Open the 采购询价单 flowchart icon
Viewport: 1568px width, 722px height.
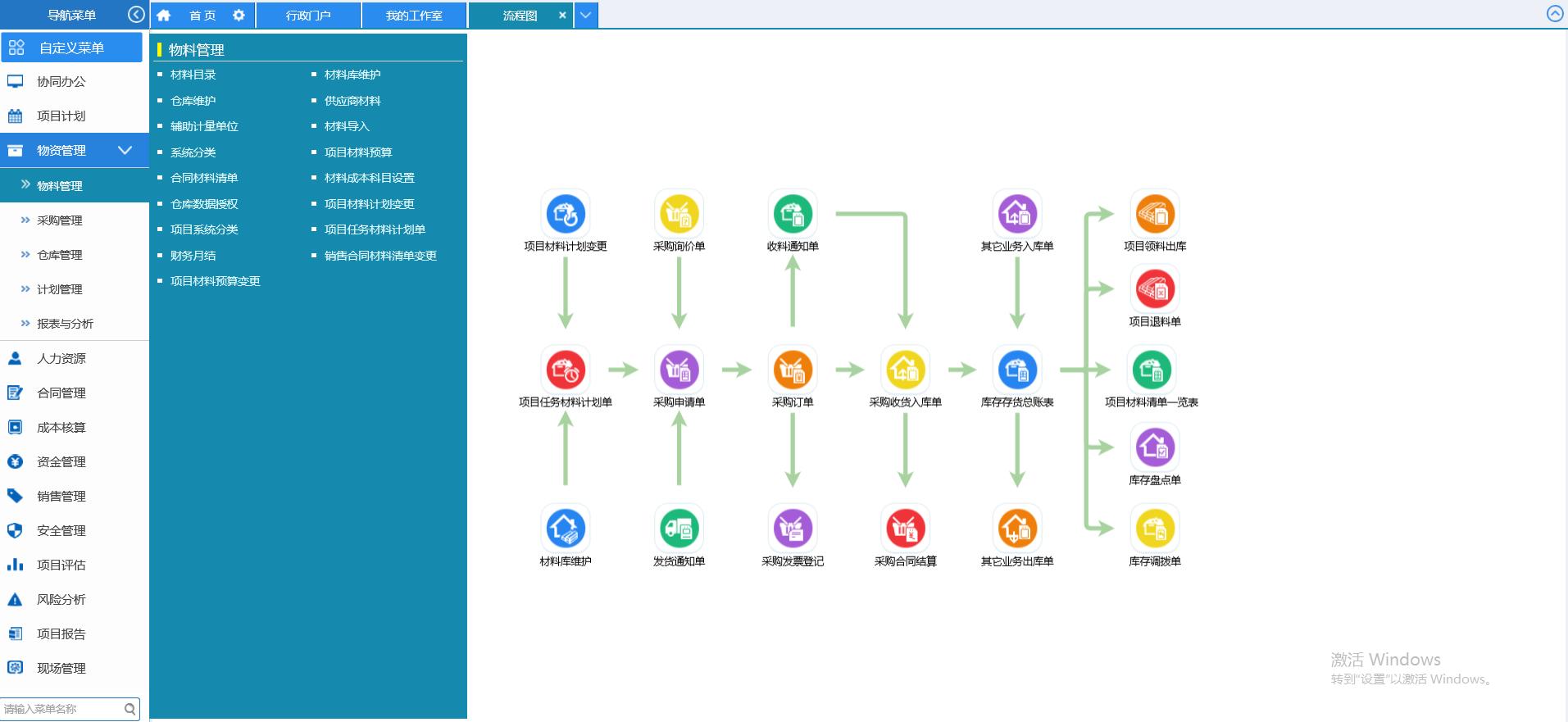pyautogui.click(x=679, y=214)
